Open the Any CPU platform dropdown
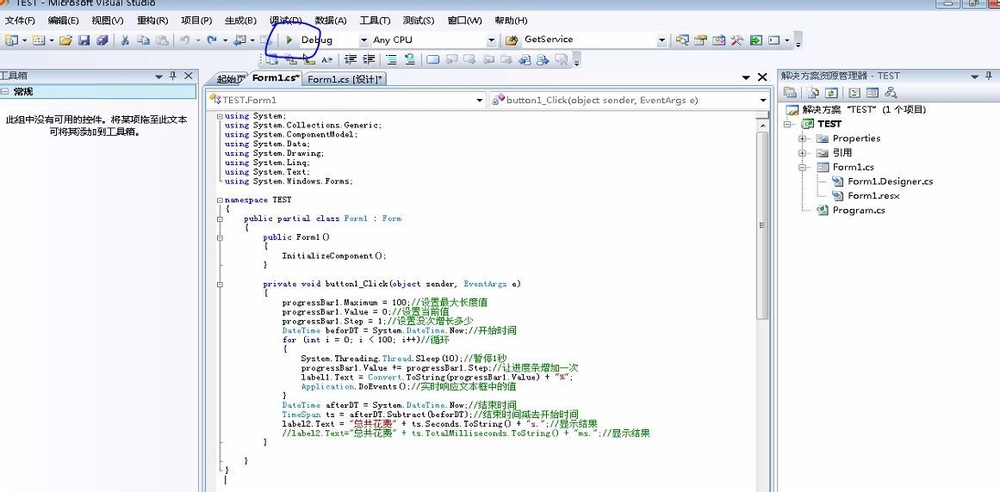 [491, 40]
